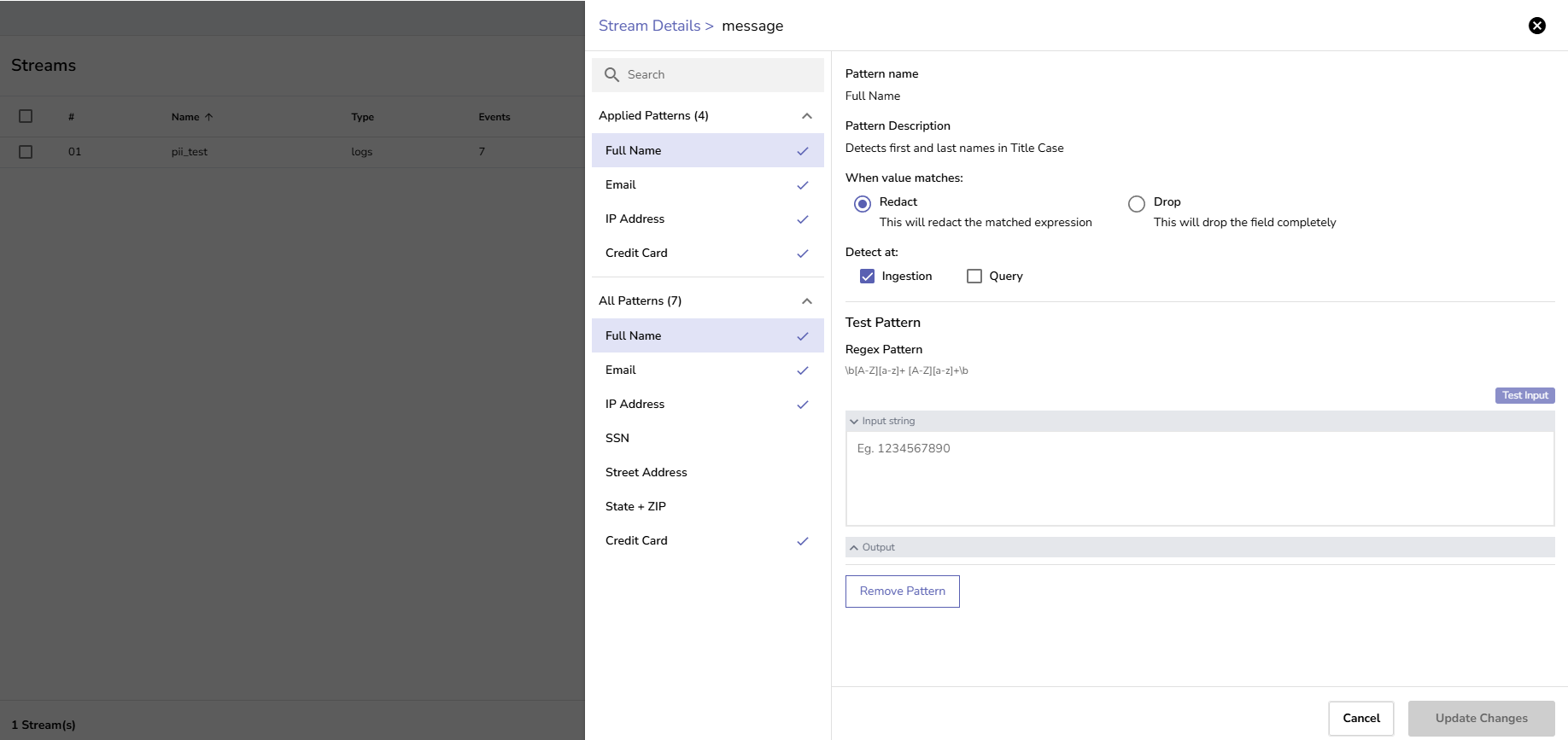Click the Stream Details breadcrumb link

(649, 26)
